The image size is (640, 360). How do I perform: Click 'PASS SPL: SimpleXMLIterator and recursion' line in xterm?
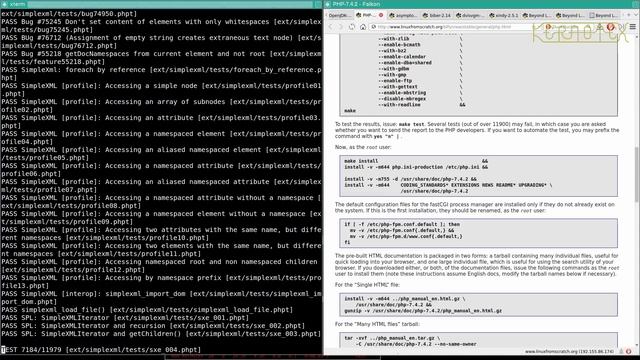coord(153,326)
